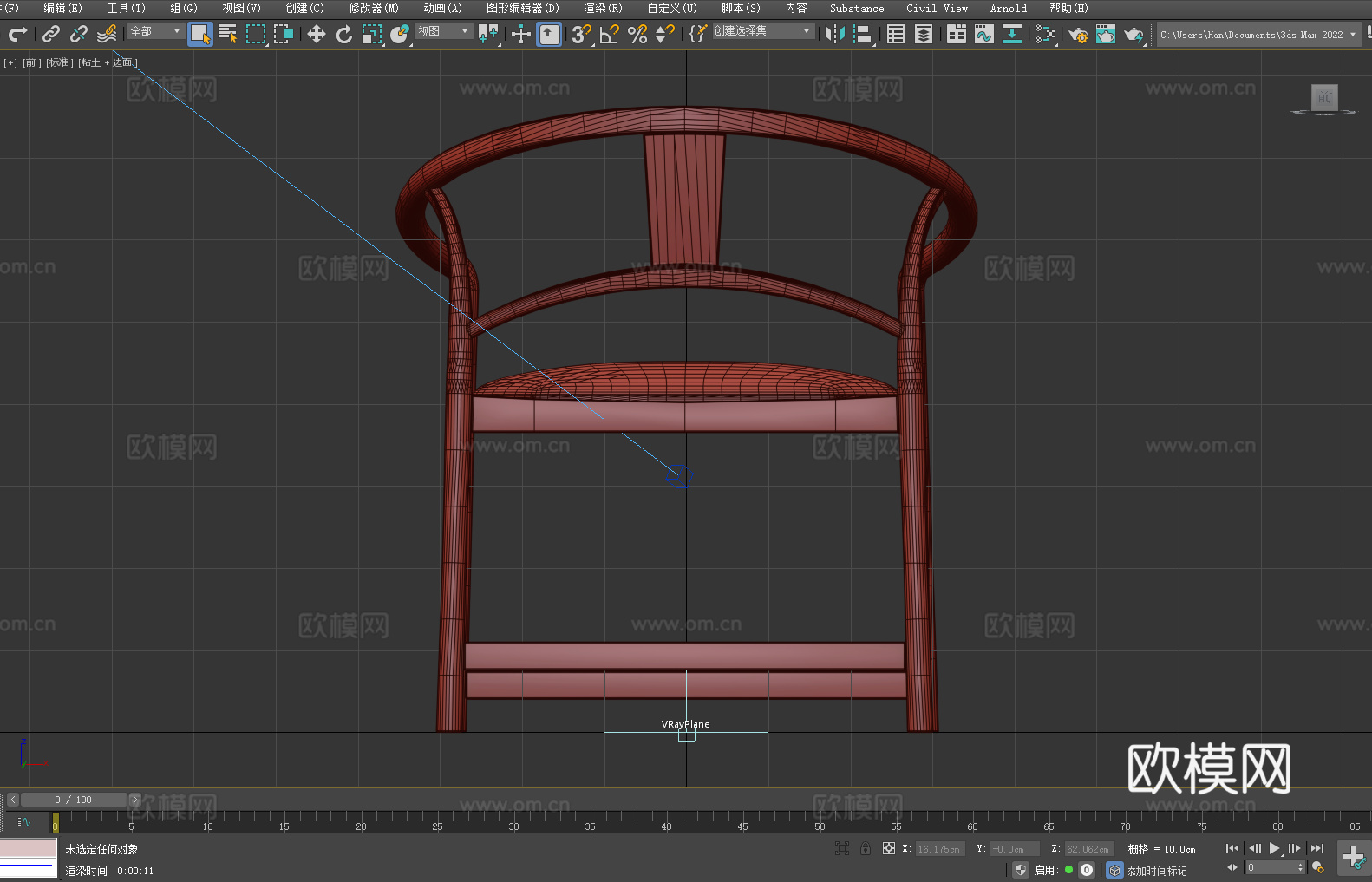Click the [标准] viewport shading label
This screenshot has height=882, width=1372.
tap(60, 62)
